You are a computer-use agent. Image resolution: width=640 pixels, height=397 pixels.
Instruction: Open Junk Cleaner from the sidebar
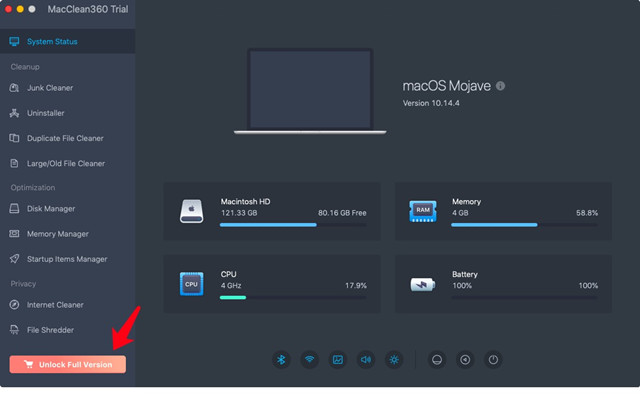[68, 88]
